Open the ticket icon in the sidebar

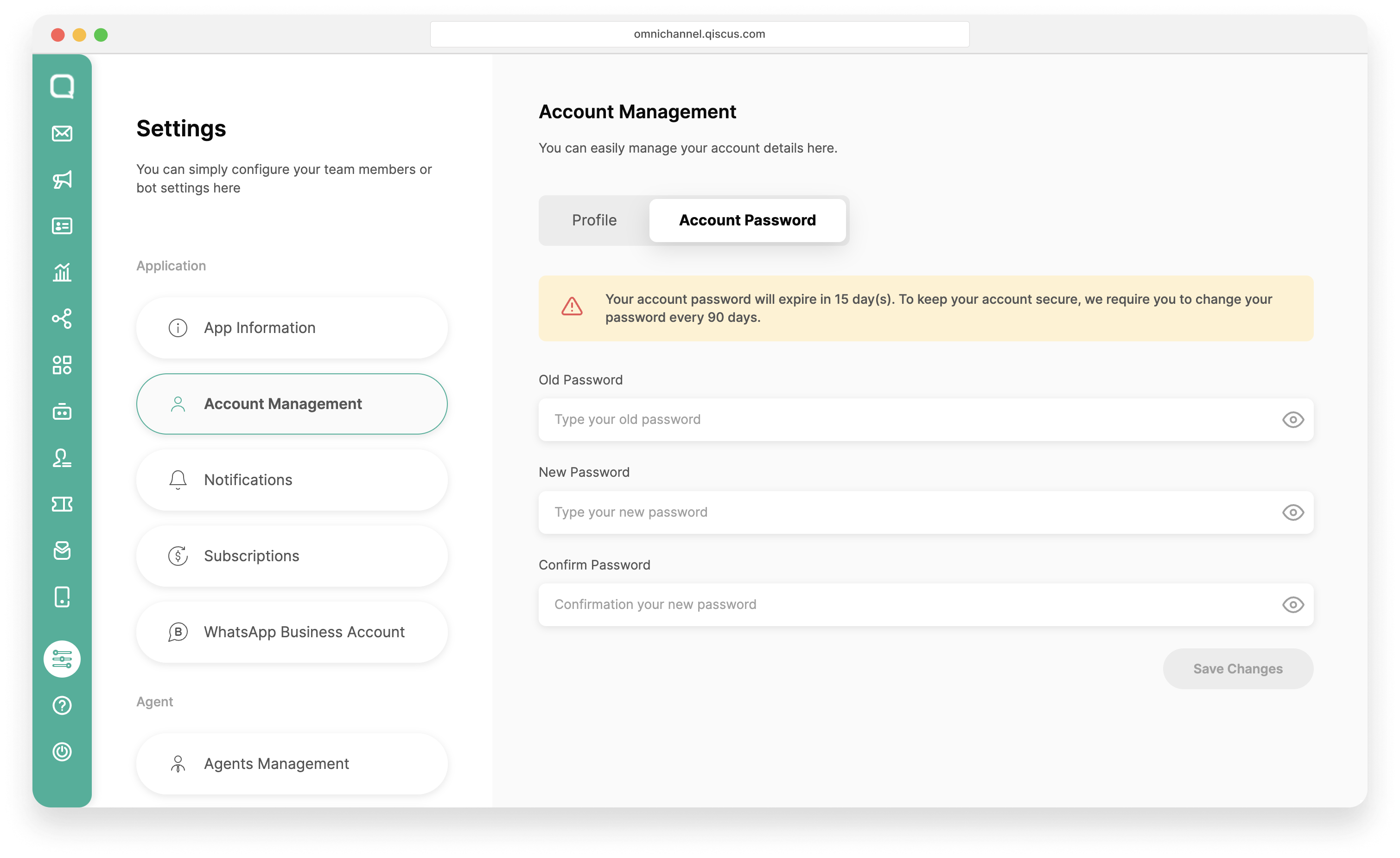tap(62, 504)
